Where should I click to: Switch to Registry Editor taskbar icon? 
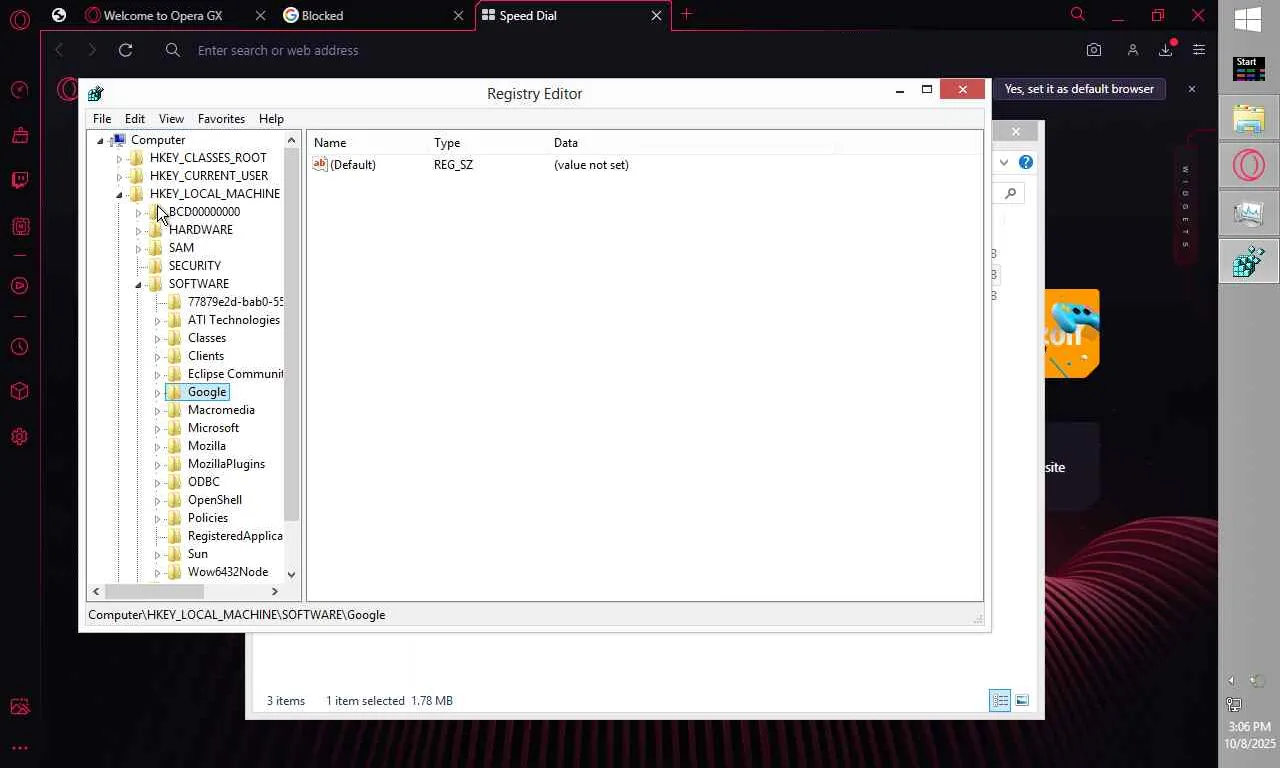[1249, 262]
